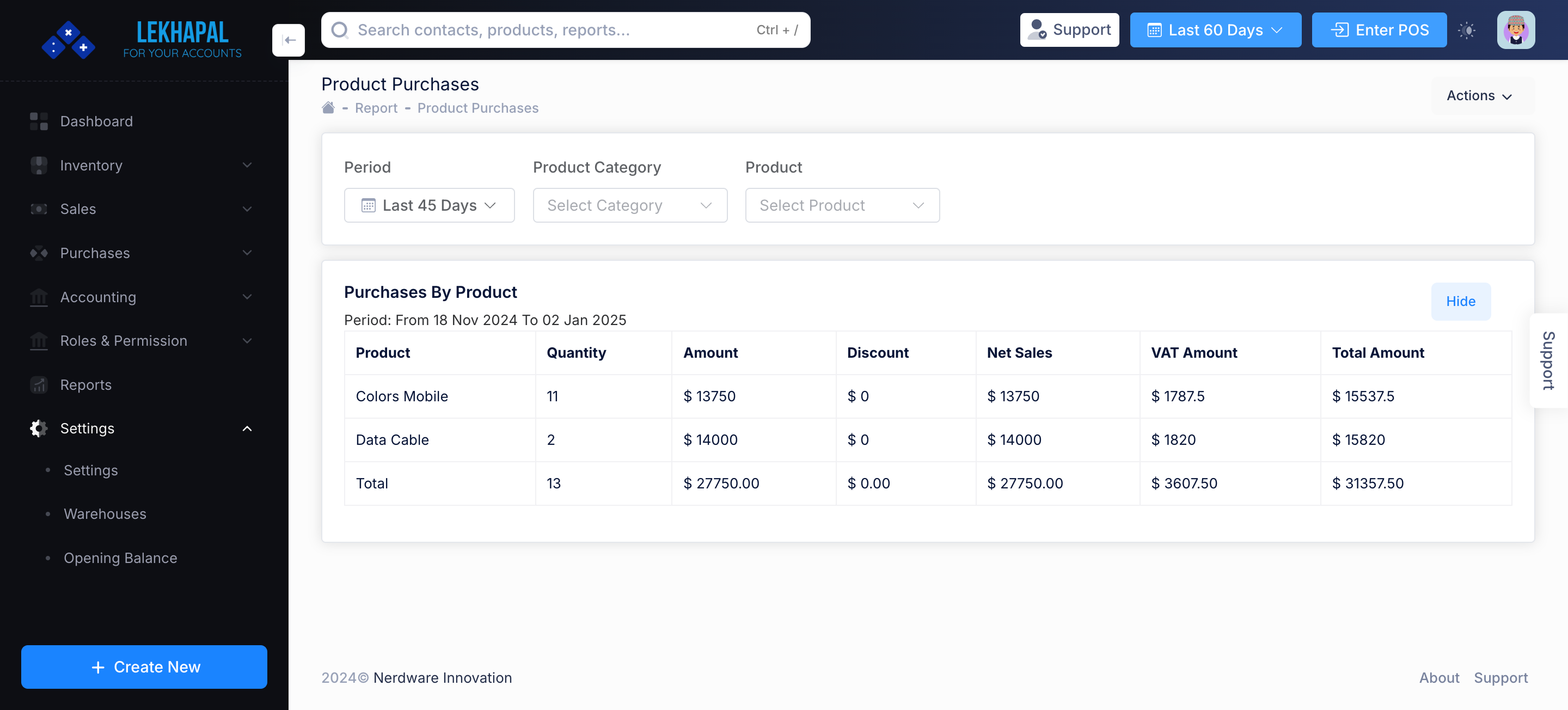Select the Reports icon in sidebar
1568x710 pixels.
[38, 384]
